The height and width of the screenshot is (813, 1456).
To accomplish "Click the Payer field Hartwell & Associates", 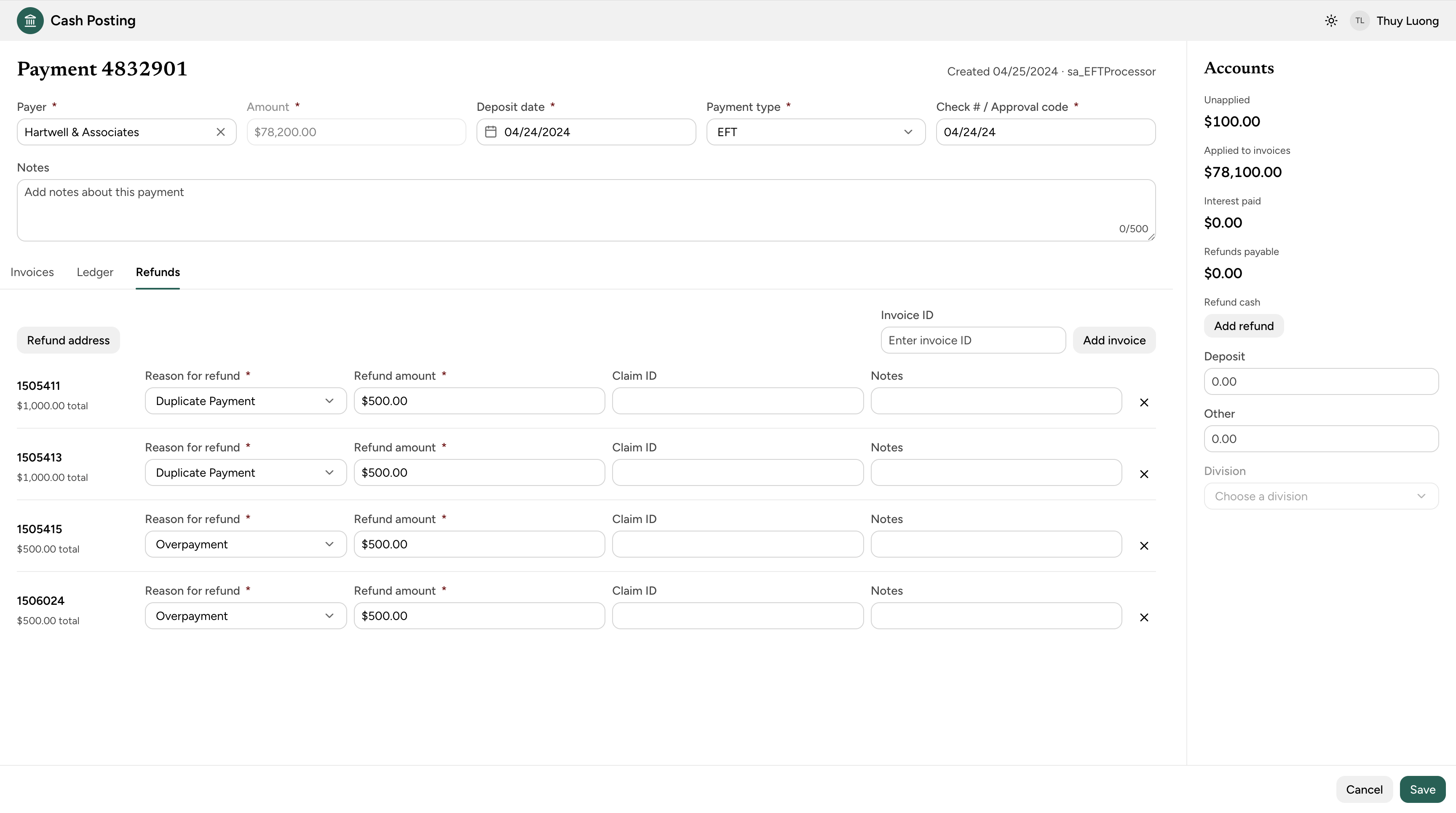I will tap(127, 132).
